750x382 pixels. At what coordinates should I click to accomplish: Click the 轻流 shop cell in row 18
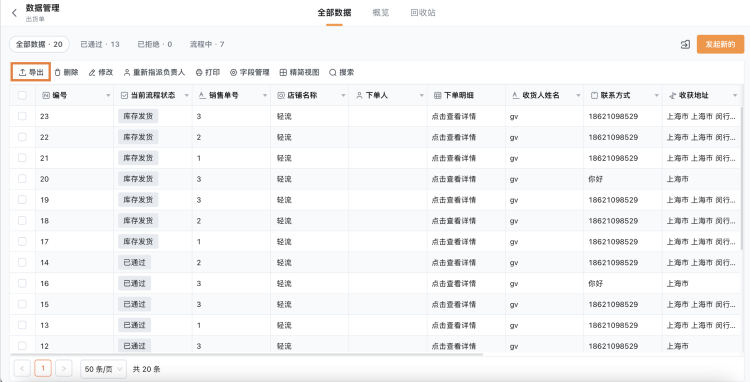(284, 220)
